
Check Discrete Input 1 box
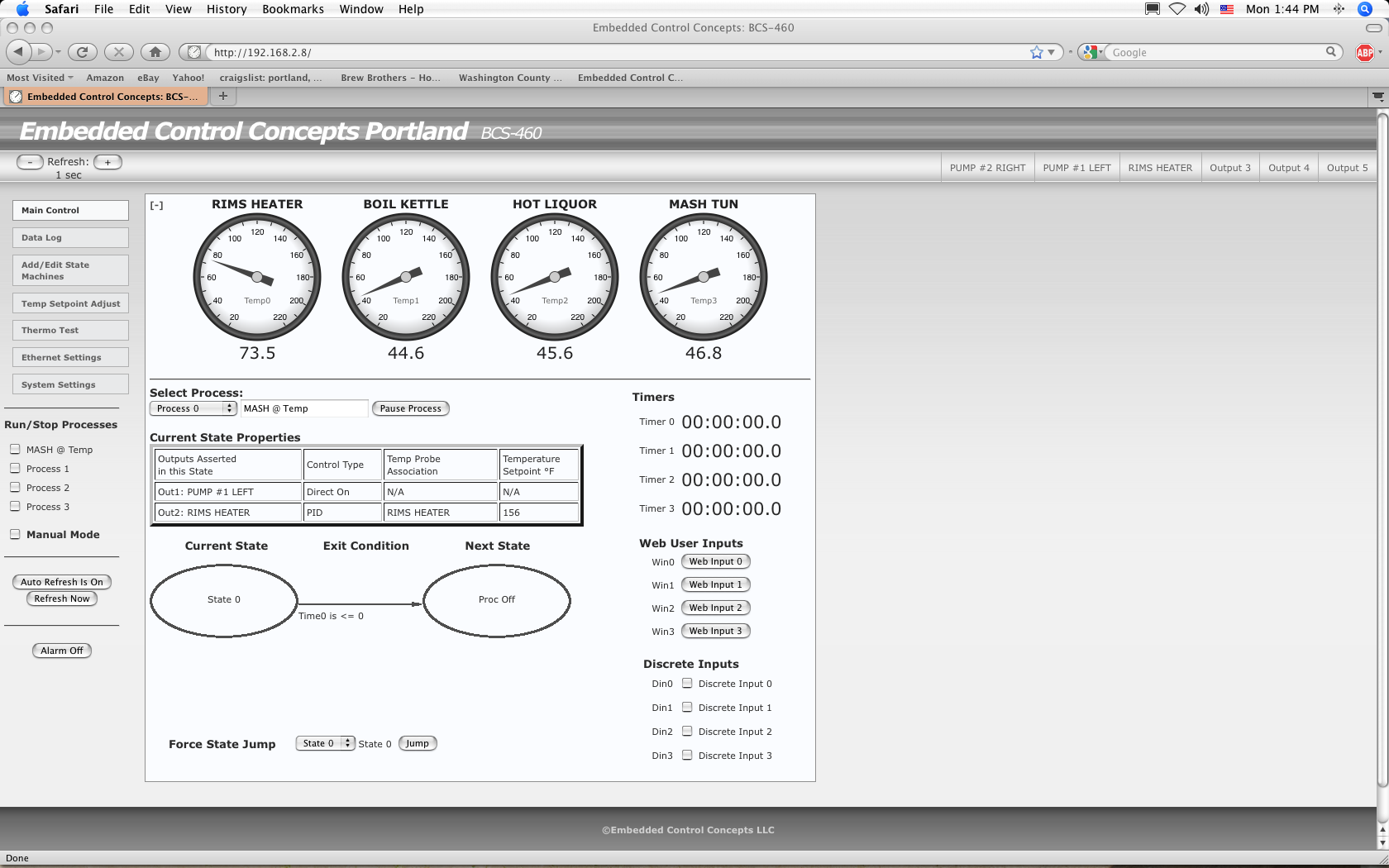click(x=687, y=707)
